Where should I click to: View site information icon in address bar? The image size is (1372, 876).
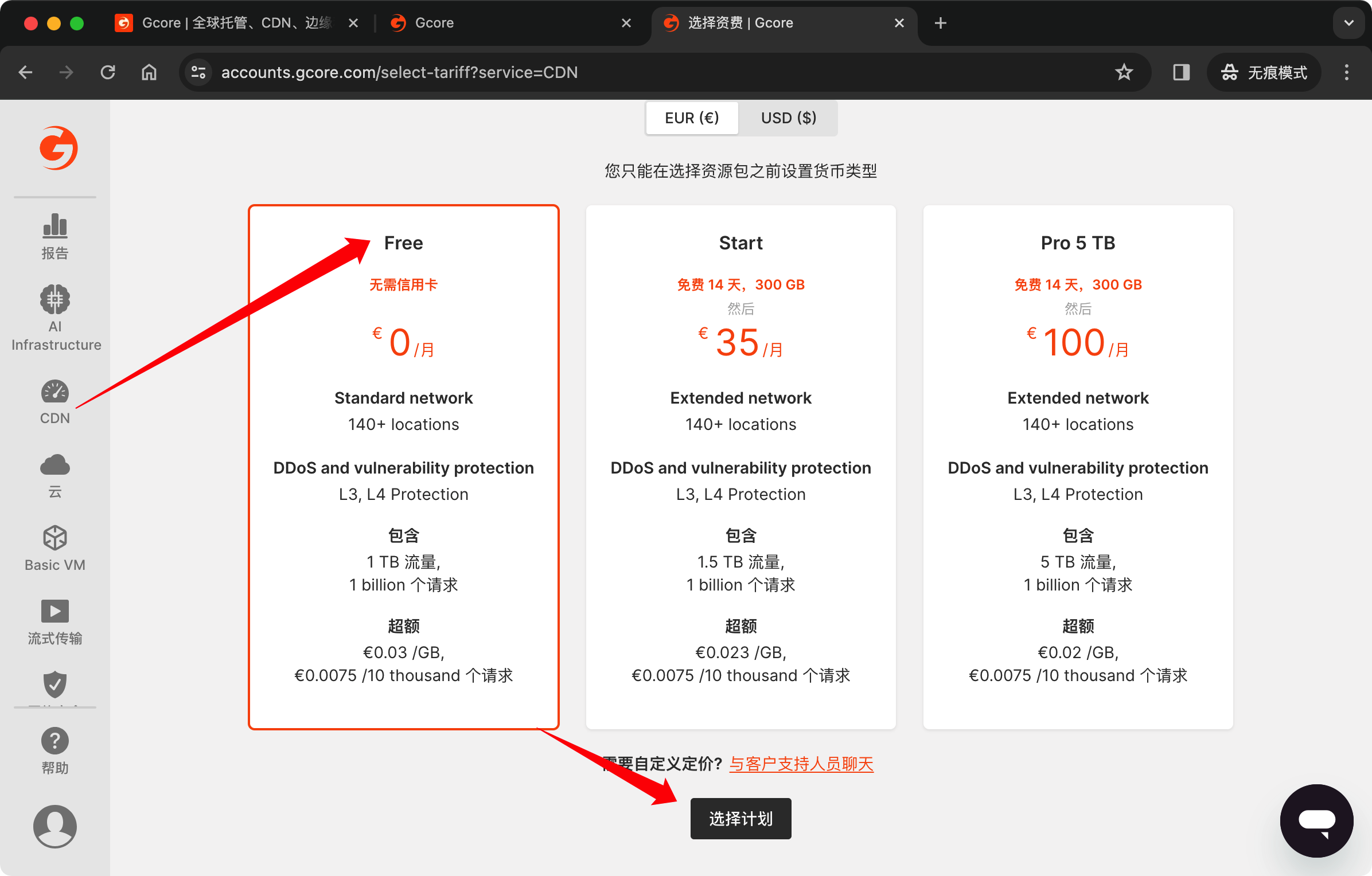tap(198, 72)
